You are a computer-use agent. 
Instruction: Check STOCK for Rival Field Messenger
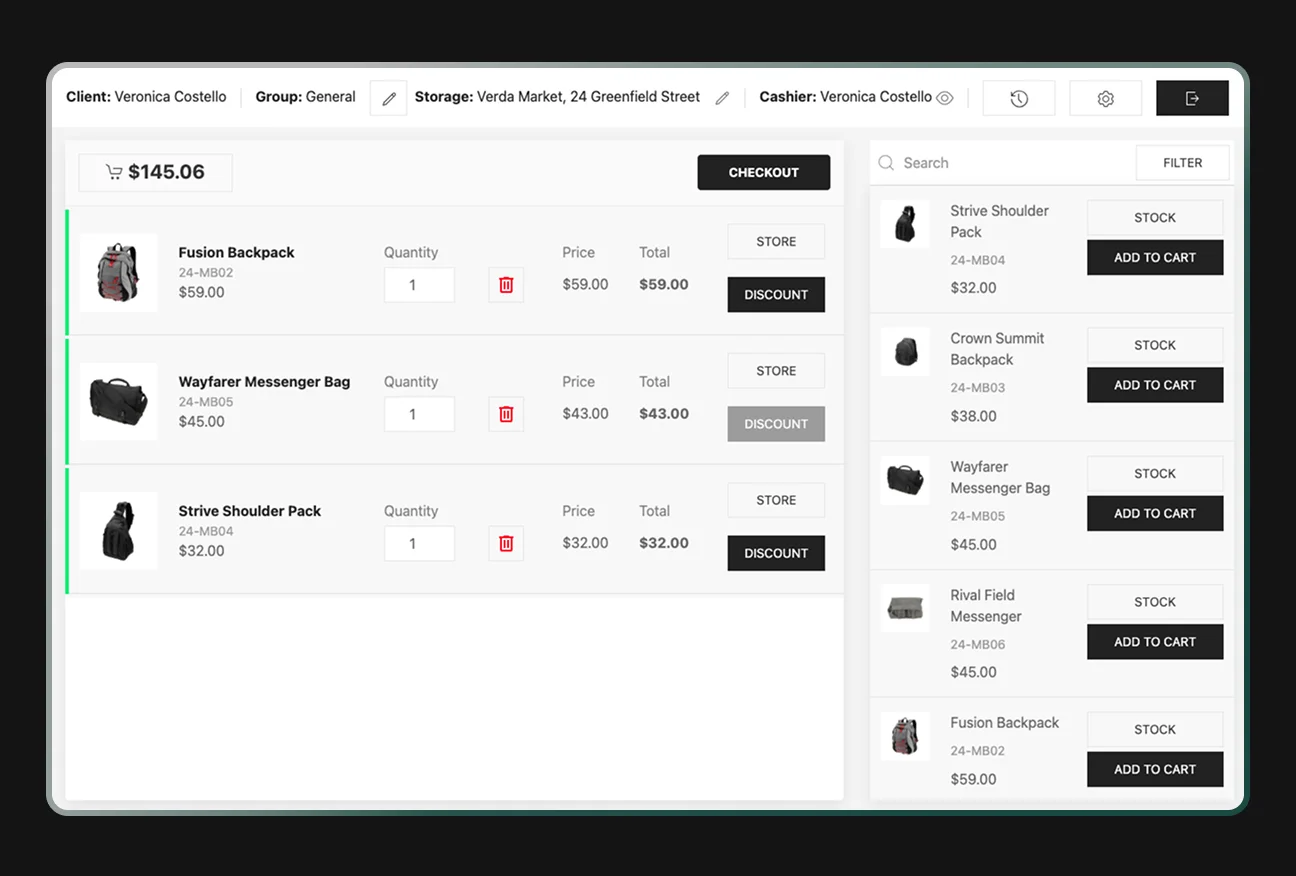tap(1155, 602)
